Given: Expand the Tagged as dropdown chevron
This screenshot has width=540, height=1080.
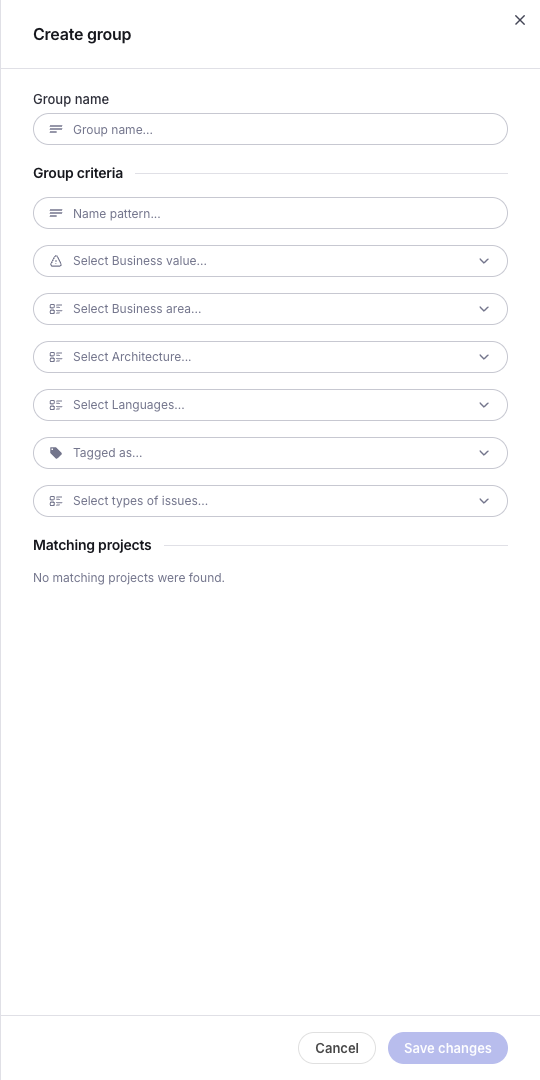Looking at the screenshot, I should tap(484, 453).
